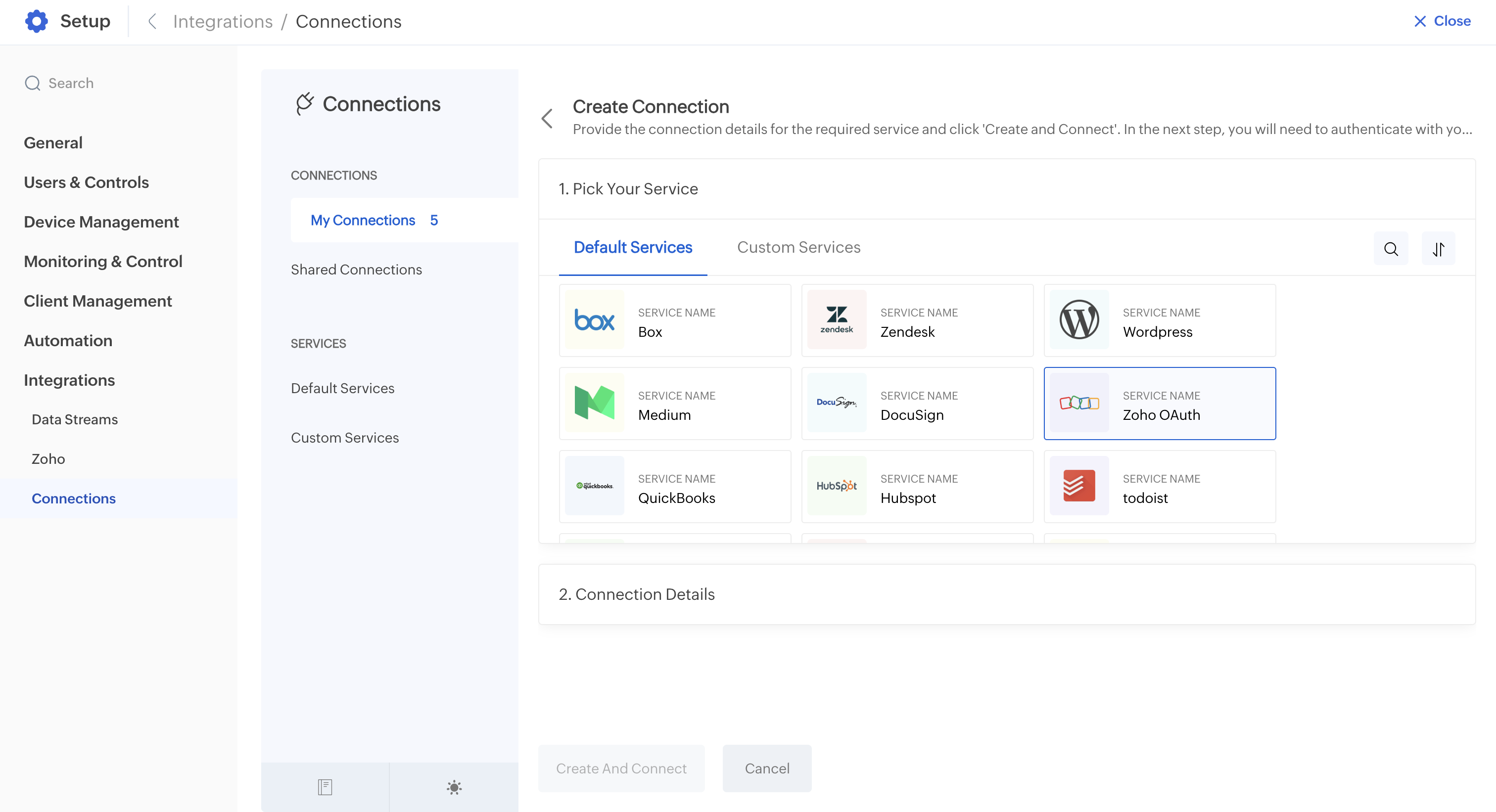The height and width of the screenshot is (812, 1496).
Task: Open Data Streams under Integrations
Action: click(74, 419)
